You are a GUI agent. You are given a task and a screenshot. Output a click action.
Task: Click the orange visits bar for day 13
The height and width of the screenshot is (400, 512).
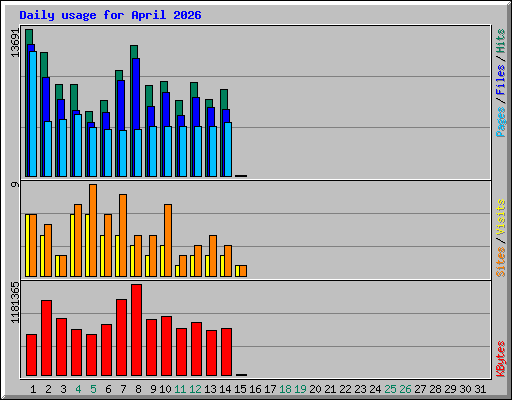point(213,256)
